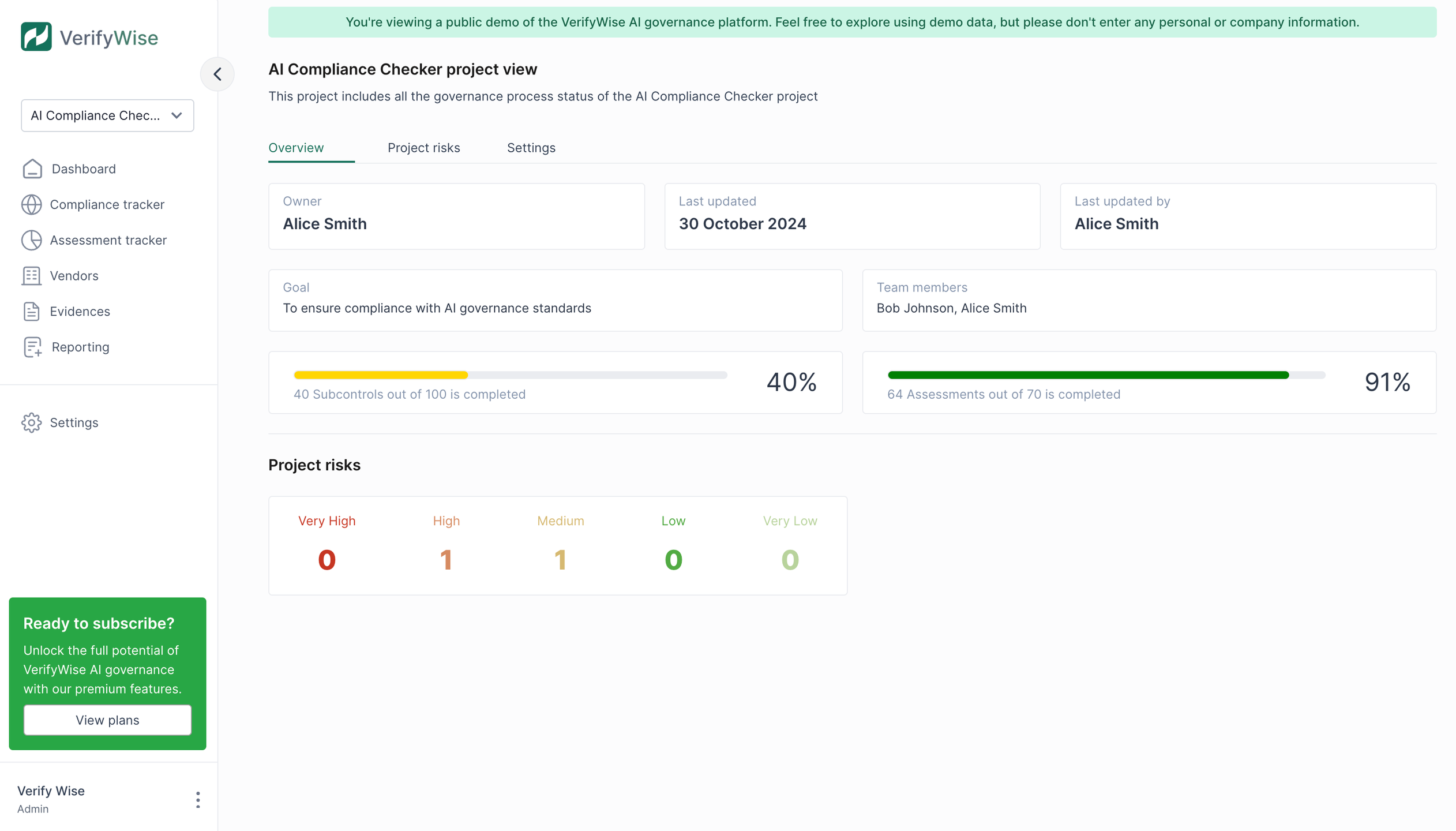
Task: Collapse the sidebar with the chevron button
Action: click(x=217, y=74)
